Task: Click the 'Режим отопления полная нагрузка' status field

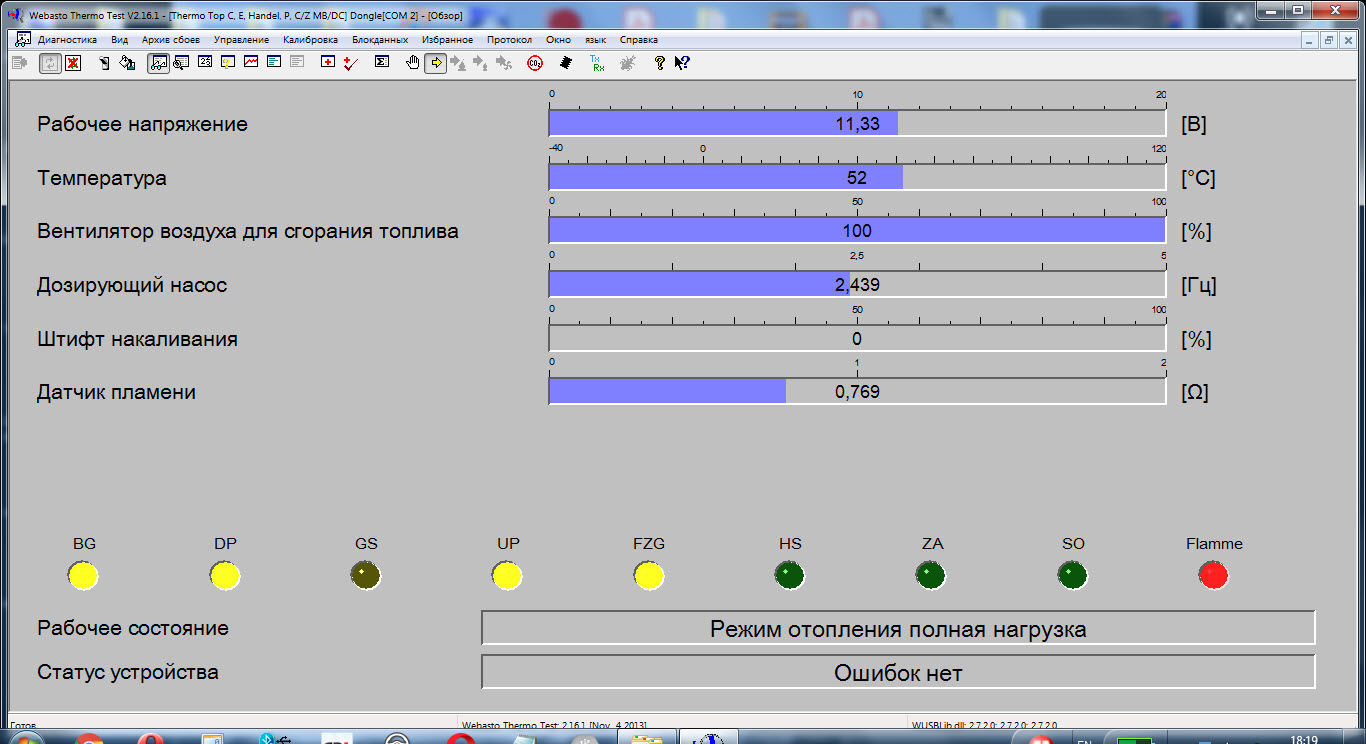Action: click(898, 629)
